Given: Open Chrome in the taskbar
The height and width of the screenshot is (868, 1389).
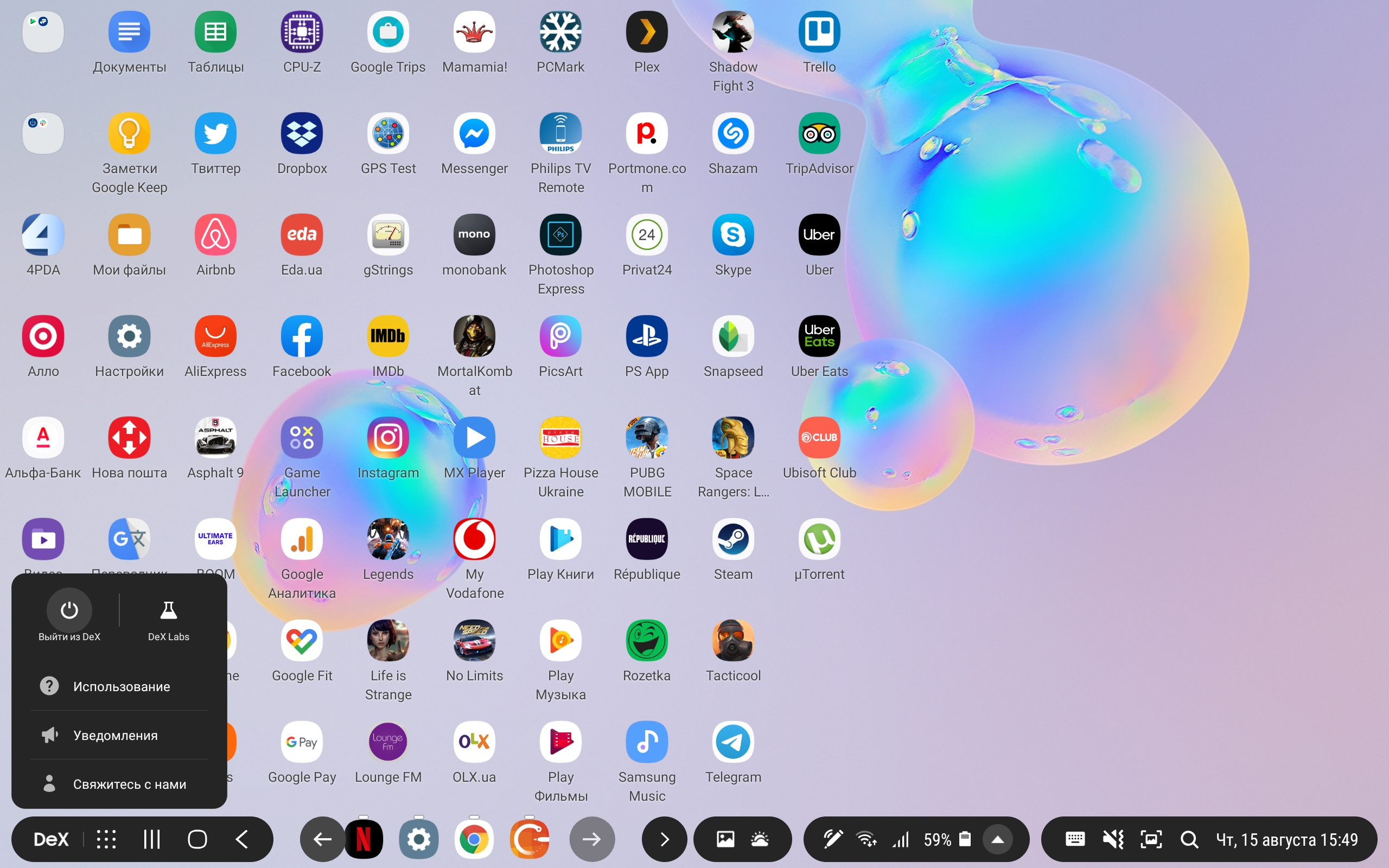Looking at the screenshot, I should pos(474,839).
